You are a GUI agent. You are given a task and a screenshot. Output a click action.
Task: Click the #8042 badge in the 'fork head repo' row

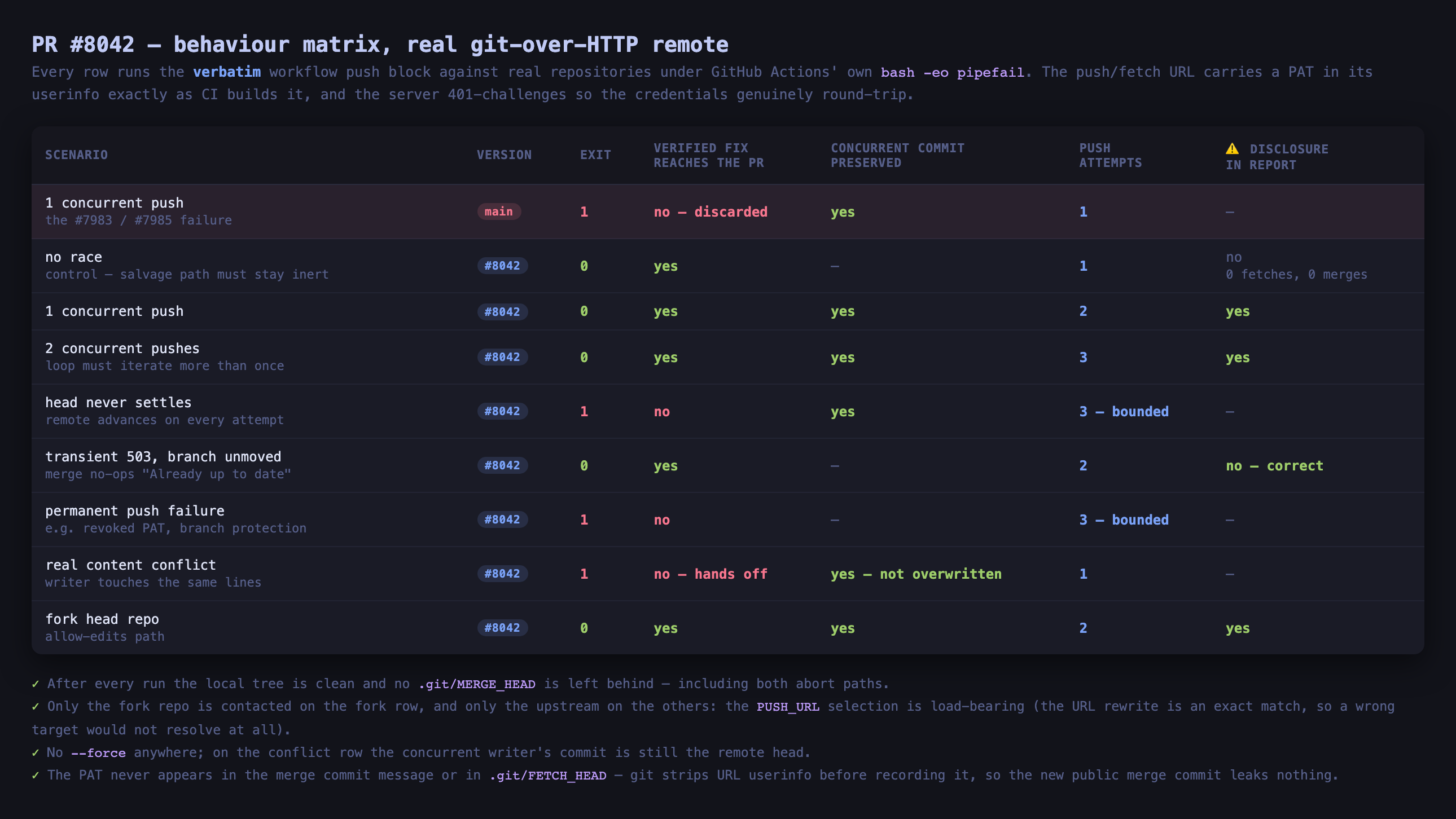click(x=502, y=628)
